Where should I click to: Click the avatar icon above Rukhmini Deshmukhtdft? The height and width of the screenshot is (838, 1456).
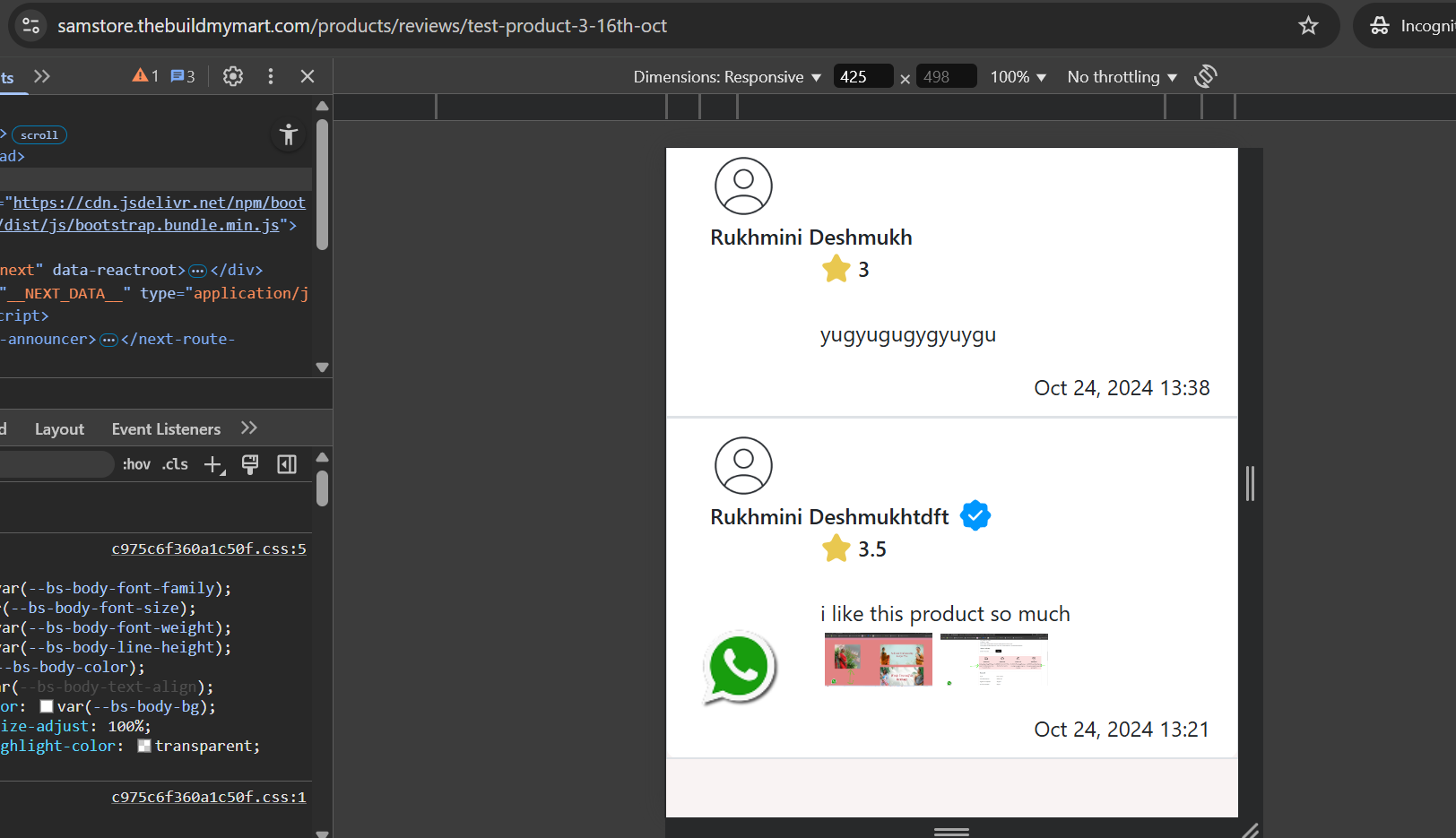point(743,465)
